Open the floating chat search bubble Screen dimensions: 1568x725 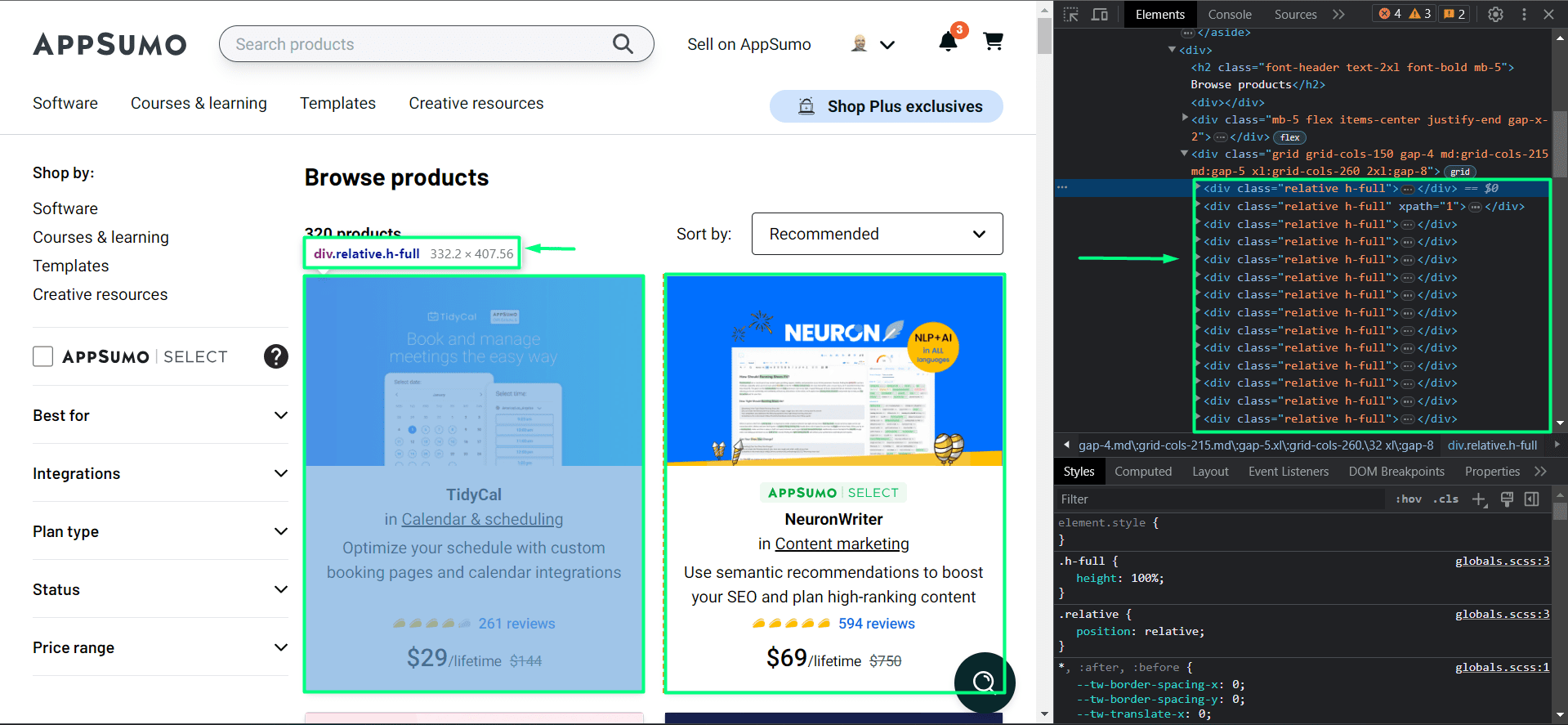pyautogui.click(x=985, y=682)
